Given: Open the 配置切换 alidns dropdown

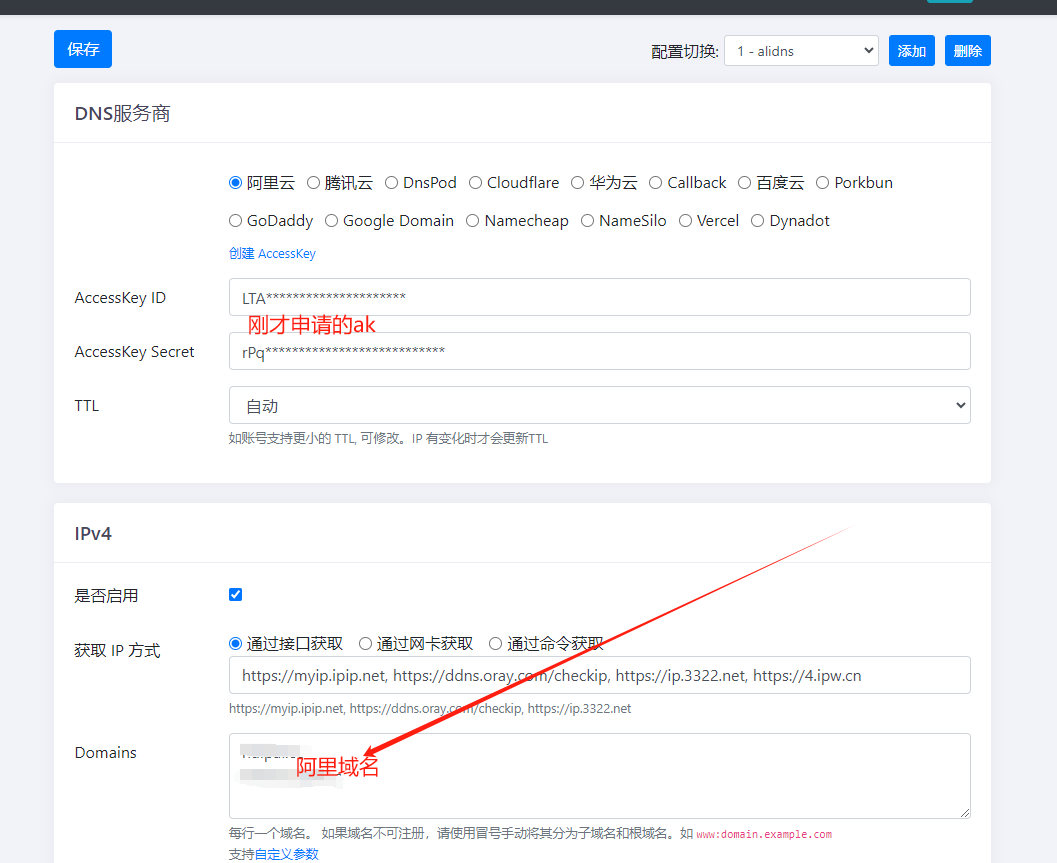Looking at the screenshot, I should pos(800,51).
